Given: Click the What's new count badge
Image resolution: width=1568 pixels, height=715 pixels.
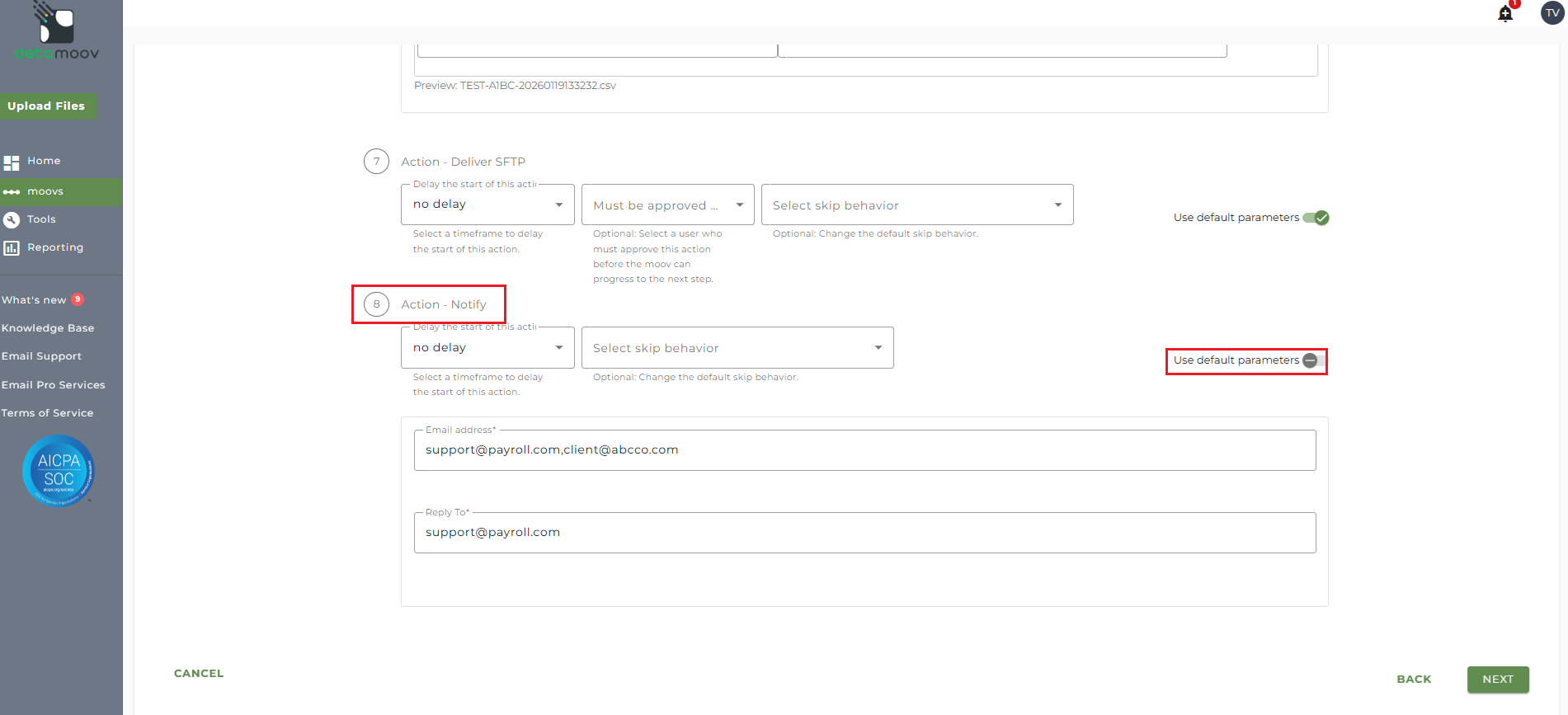Looking at the screenshot, I should pyautogui.click(x=78, y=299).
